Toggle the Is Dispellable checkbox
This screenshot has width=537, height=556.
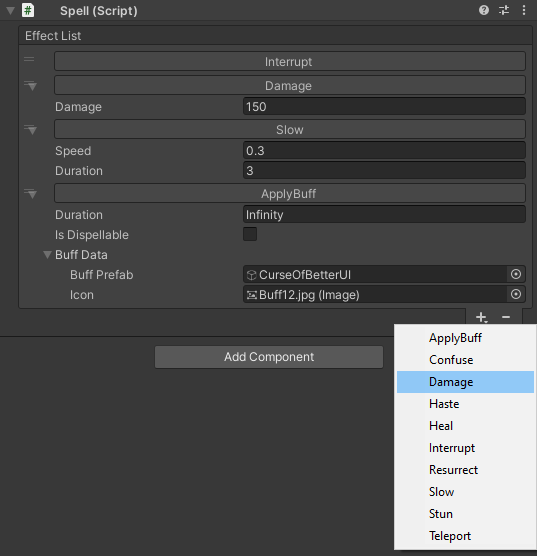(250, 234)
